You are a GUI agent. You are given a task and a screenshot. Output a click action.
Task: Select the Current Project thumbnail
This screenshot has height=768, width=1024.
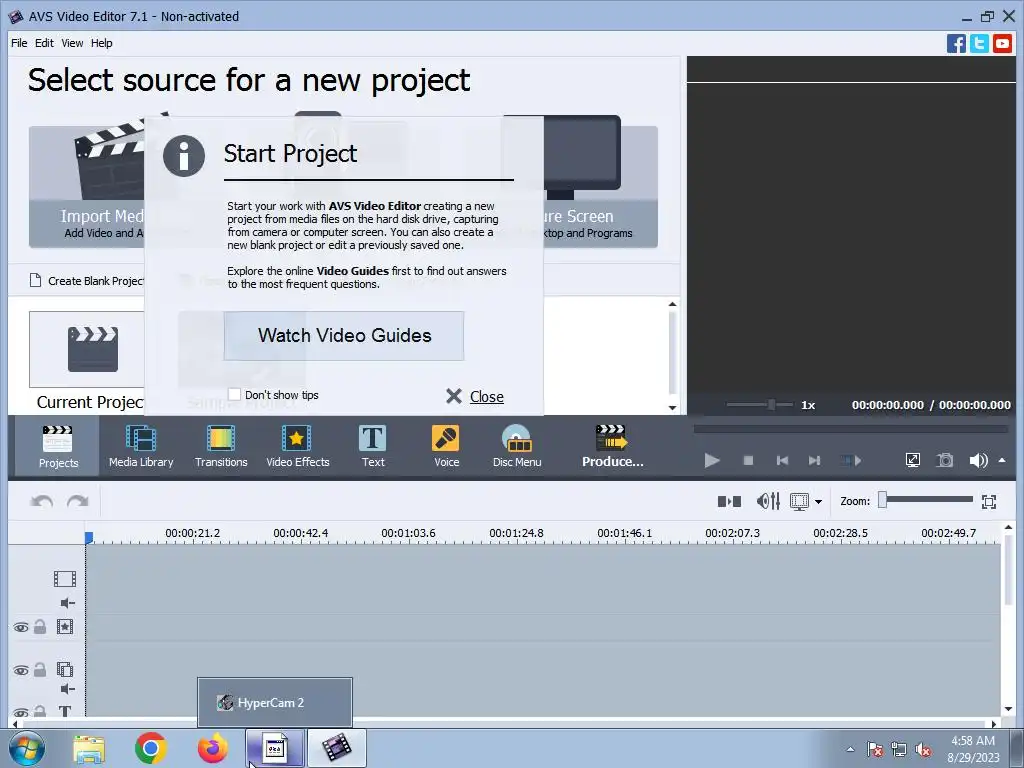tap(87, 349)
